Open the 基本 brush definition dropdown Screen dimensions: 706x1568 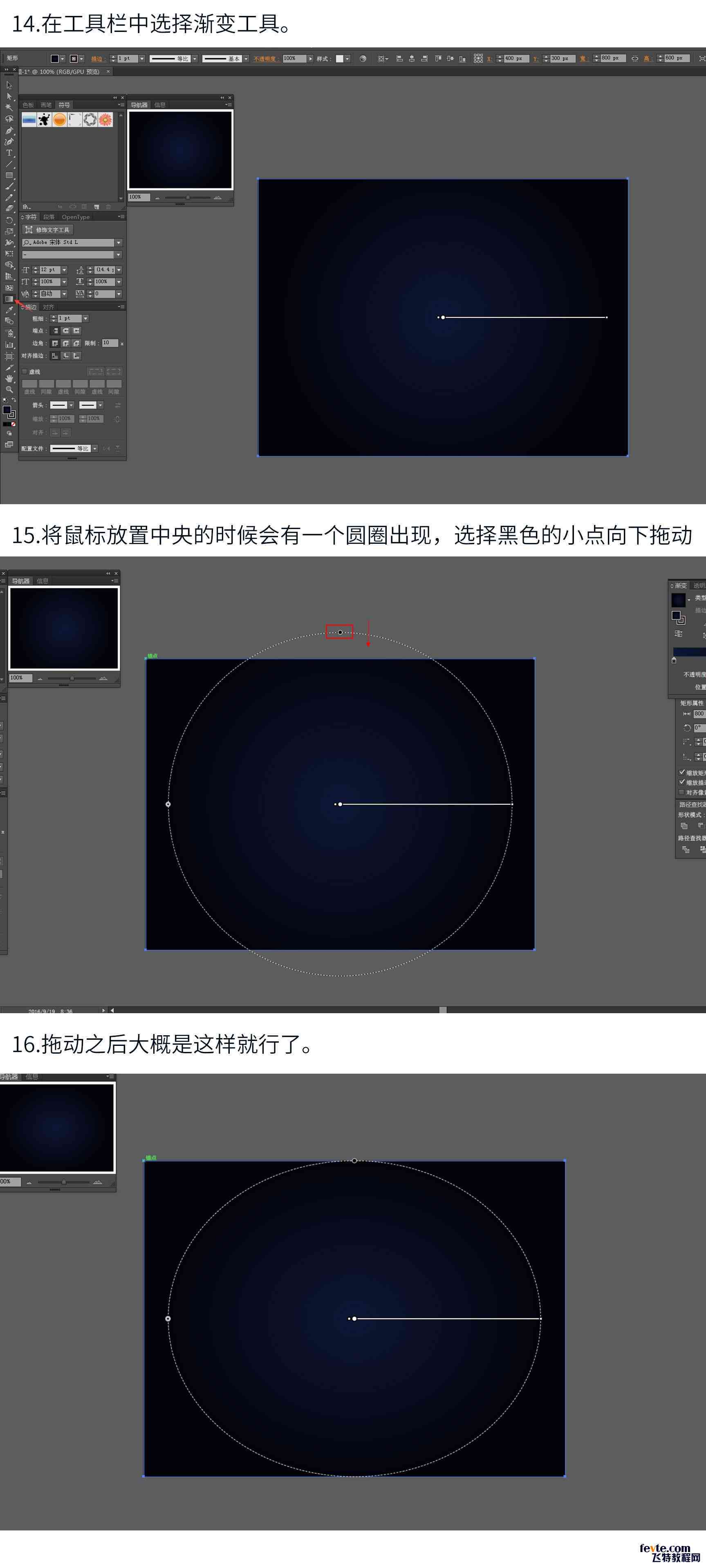coord(246,58)
